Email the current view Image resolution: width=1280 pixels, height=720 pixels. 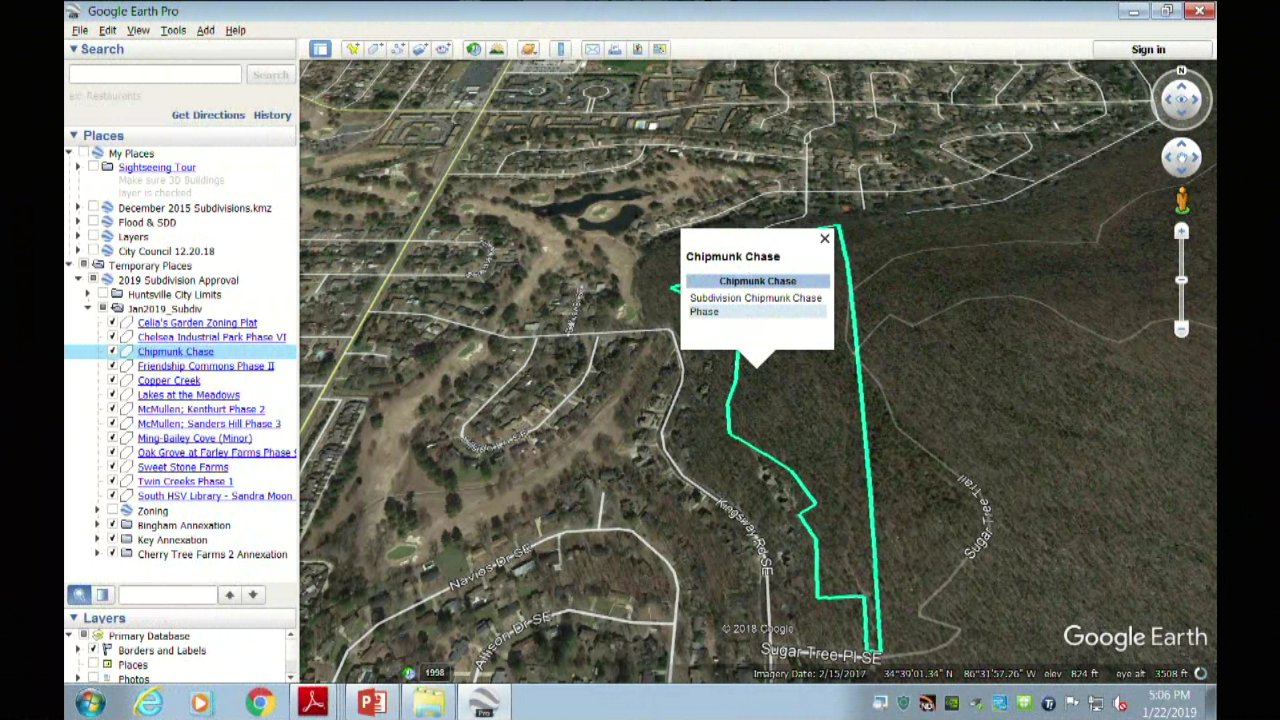coord(592,48)
